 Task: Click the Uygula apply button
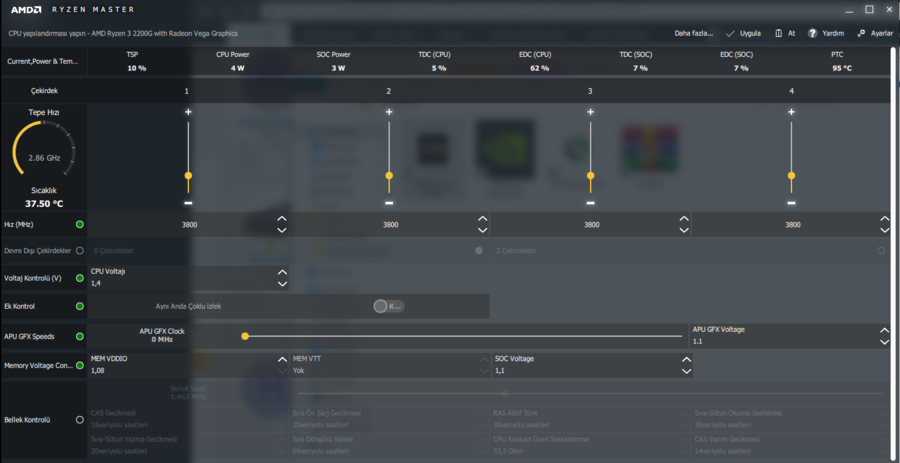click(x=743, y=33)
